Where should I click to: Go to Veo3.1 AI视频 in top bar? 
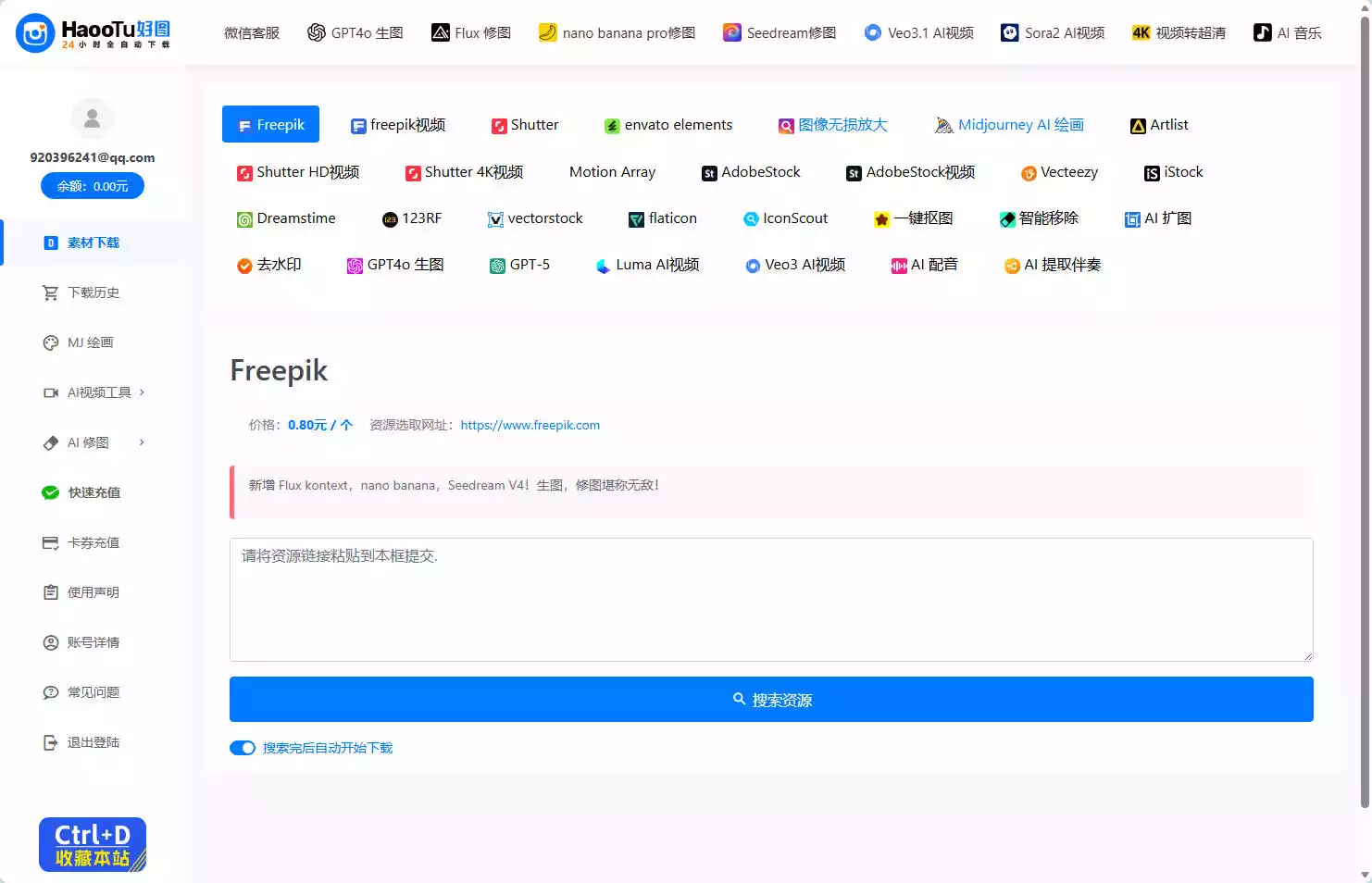(918, 32)
